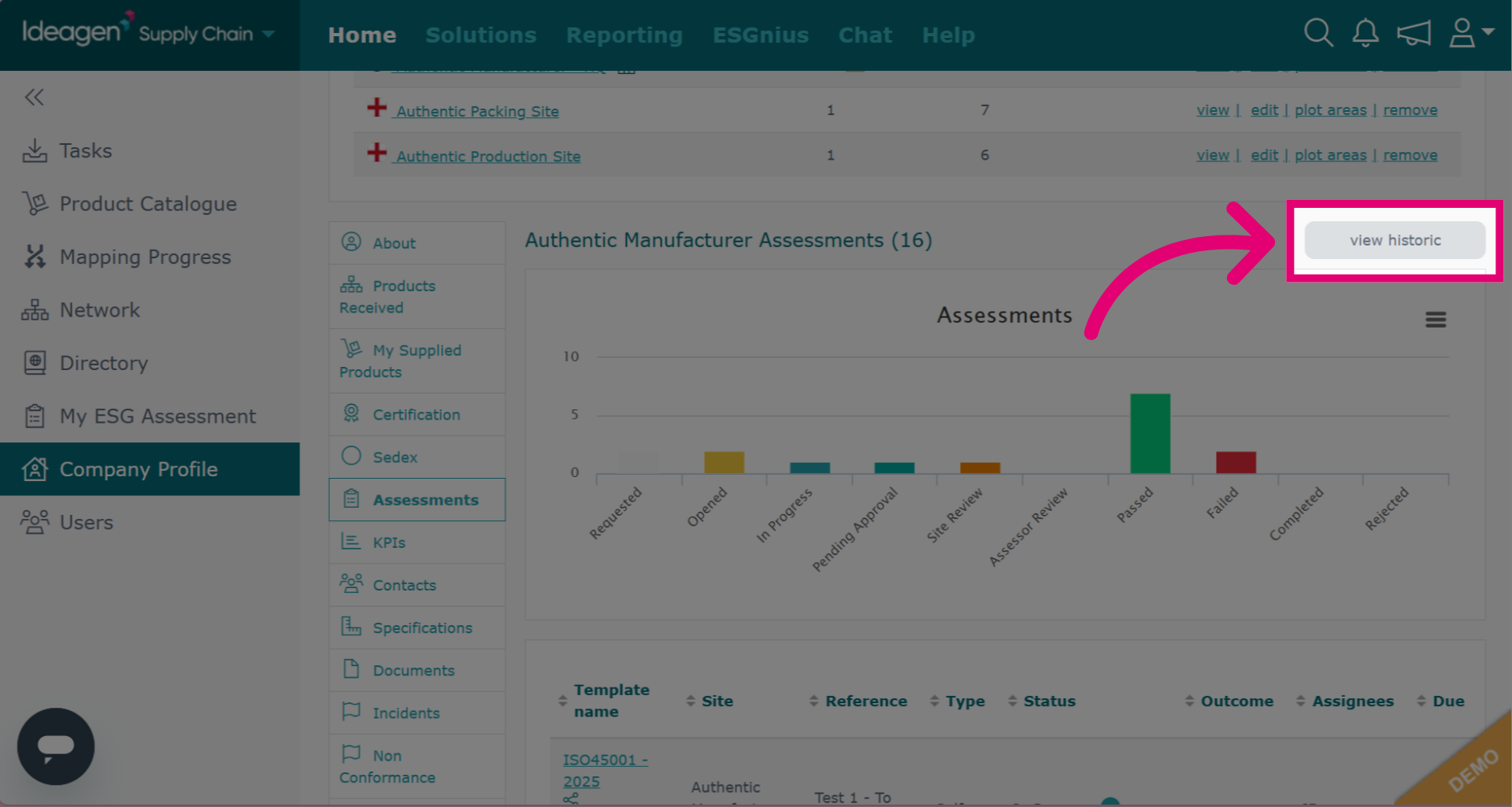Select the green Passed bar
This screenshot has height=807, width=1512.
[x=1150, y=433]
